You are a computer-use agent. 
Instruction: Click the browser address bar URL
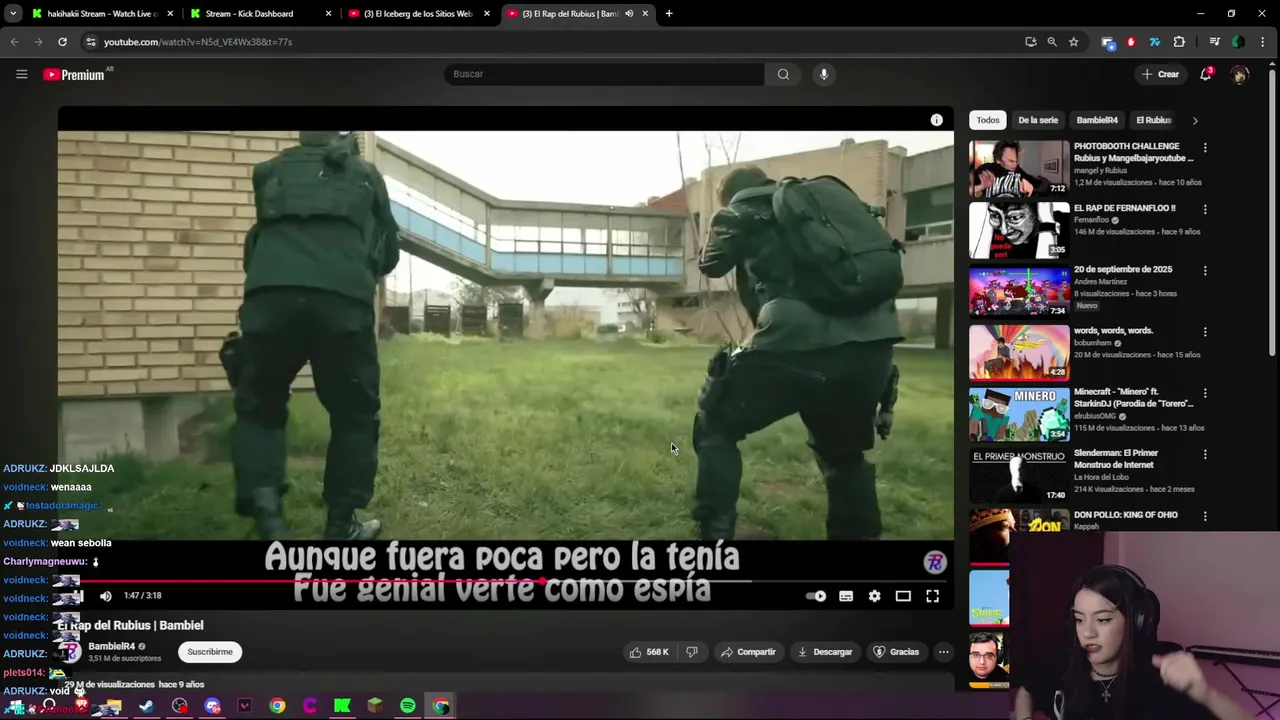pos(198,42)
